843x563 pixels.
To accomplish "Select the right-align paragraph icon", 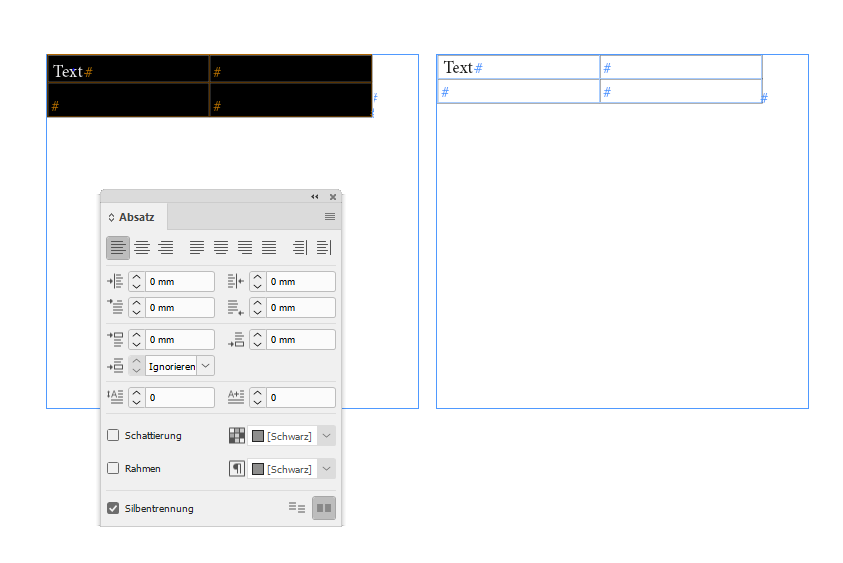I will 166,248.
